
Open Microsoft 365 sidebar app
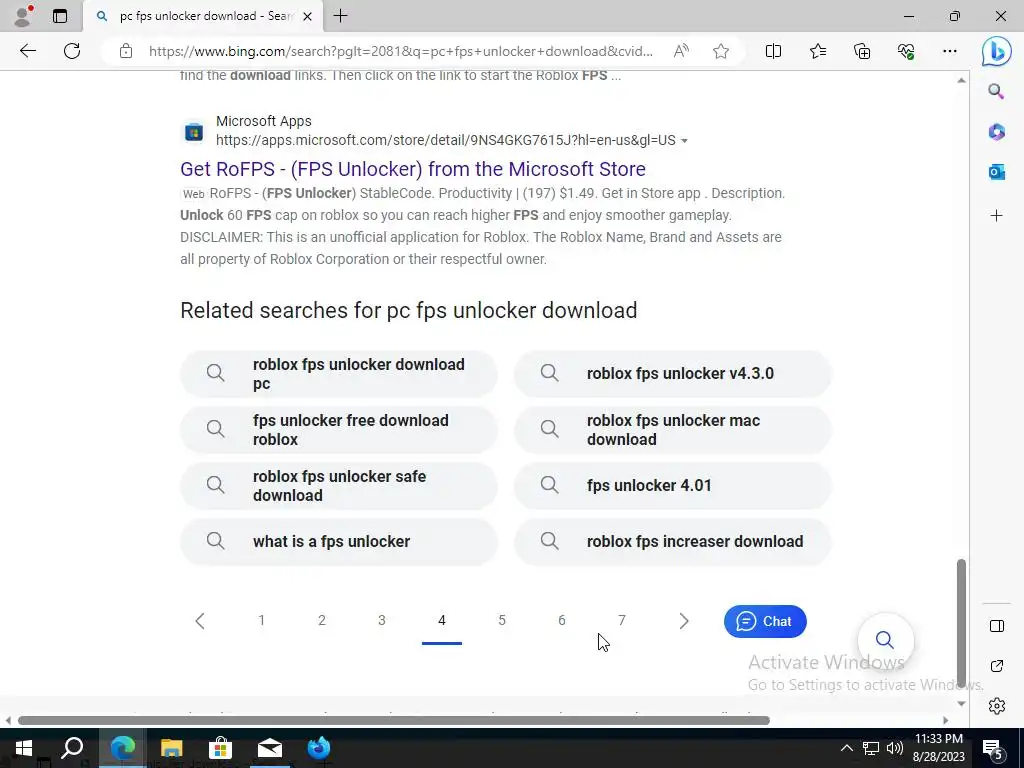(x=997, y=132)
